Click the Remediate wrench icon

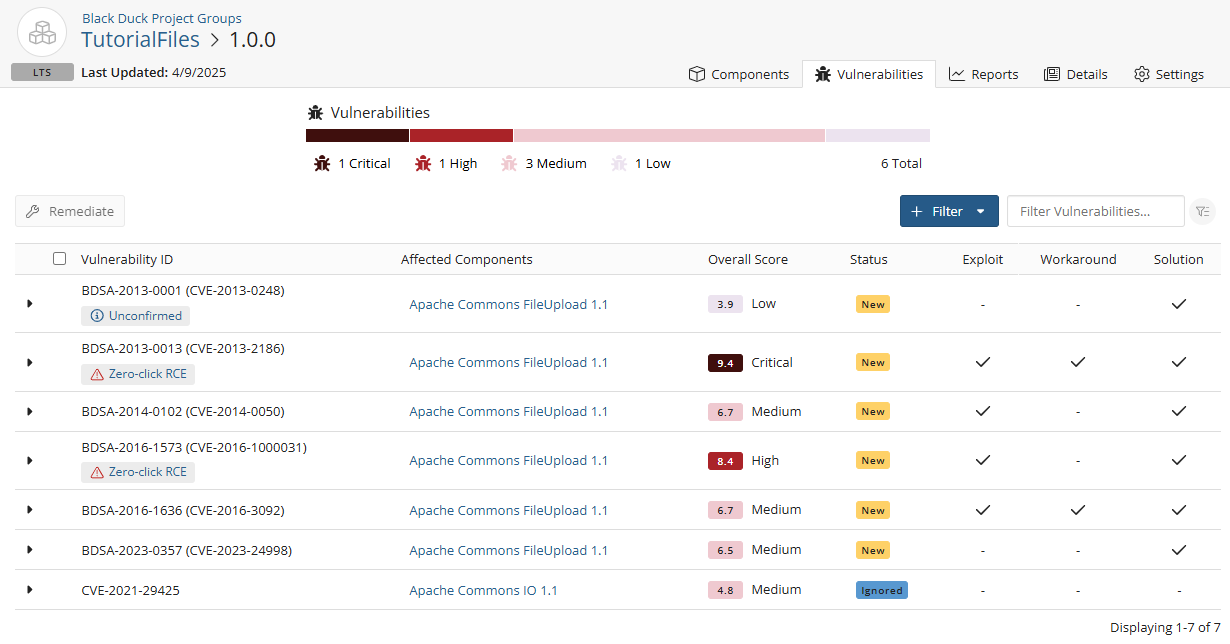[34, 211]
